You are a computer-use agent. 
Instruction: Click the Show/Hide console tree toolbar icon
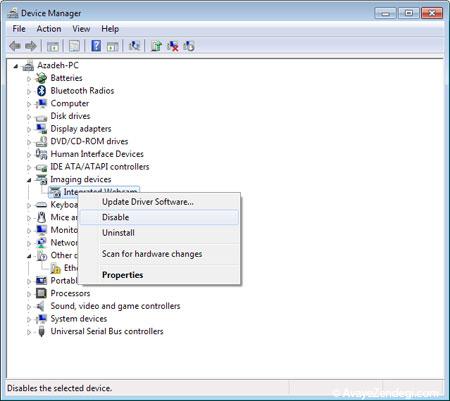pos(53,46)
